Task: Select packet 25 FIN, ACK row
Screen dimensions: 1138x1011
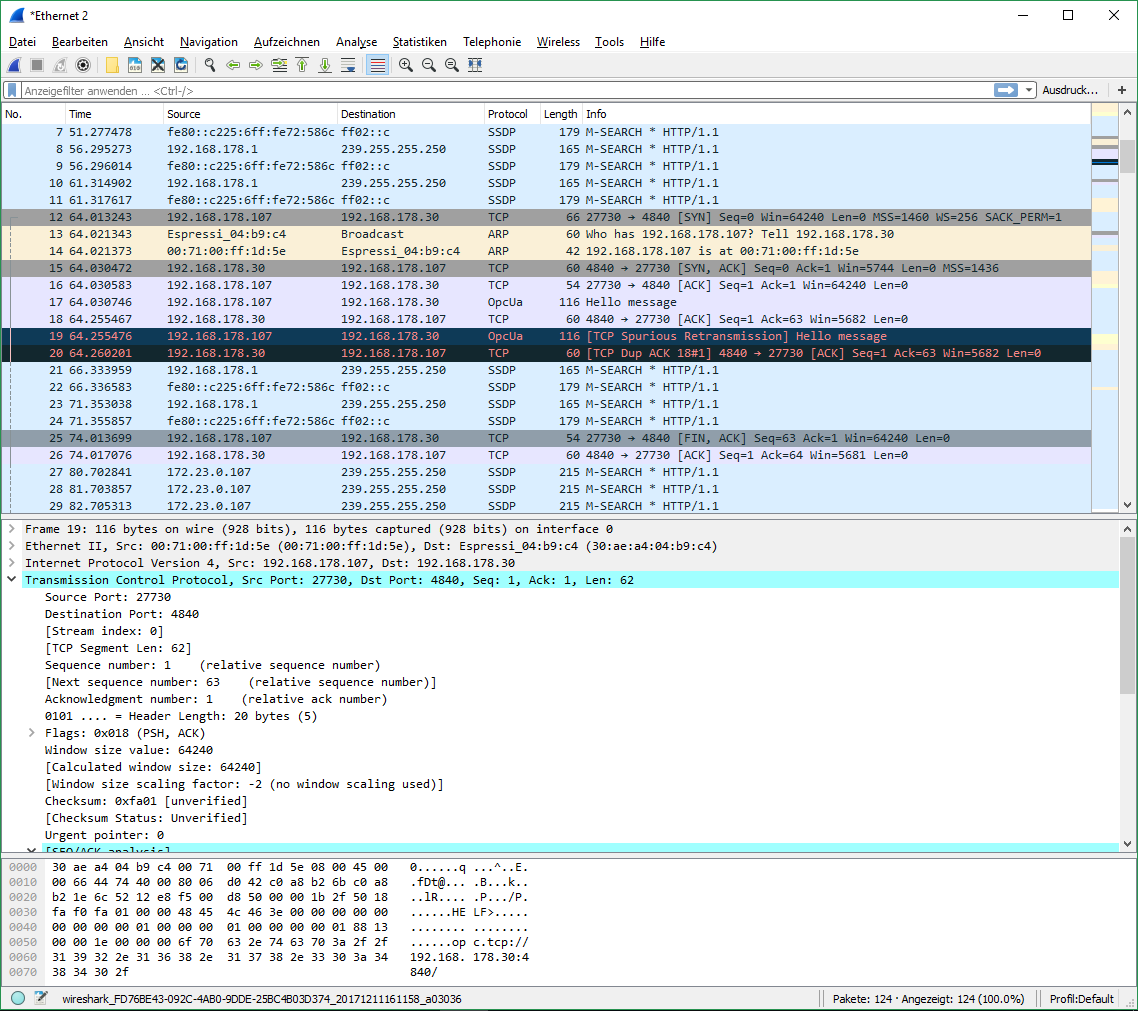Action: click(546, 438)
